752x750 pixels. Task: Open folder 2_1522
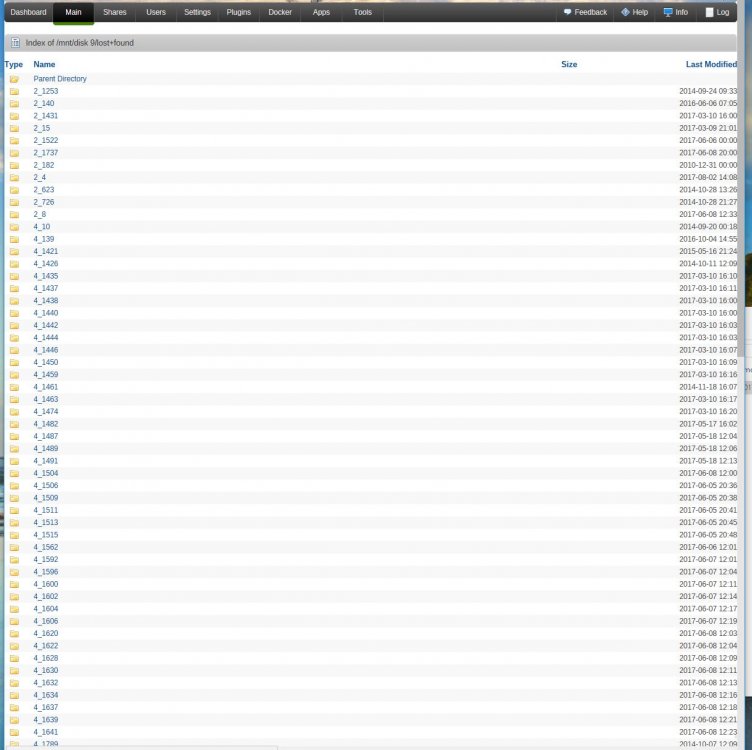pos(46,141)
